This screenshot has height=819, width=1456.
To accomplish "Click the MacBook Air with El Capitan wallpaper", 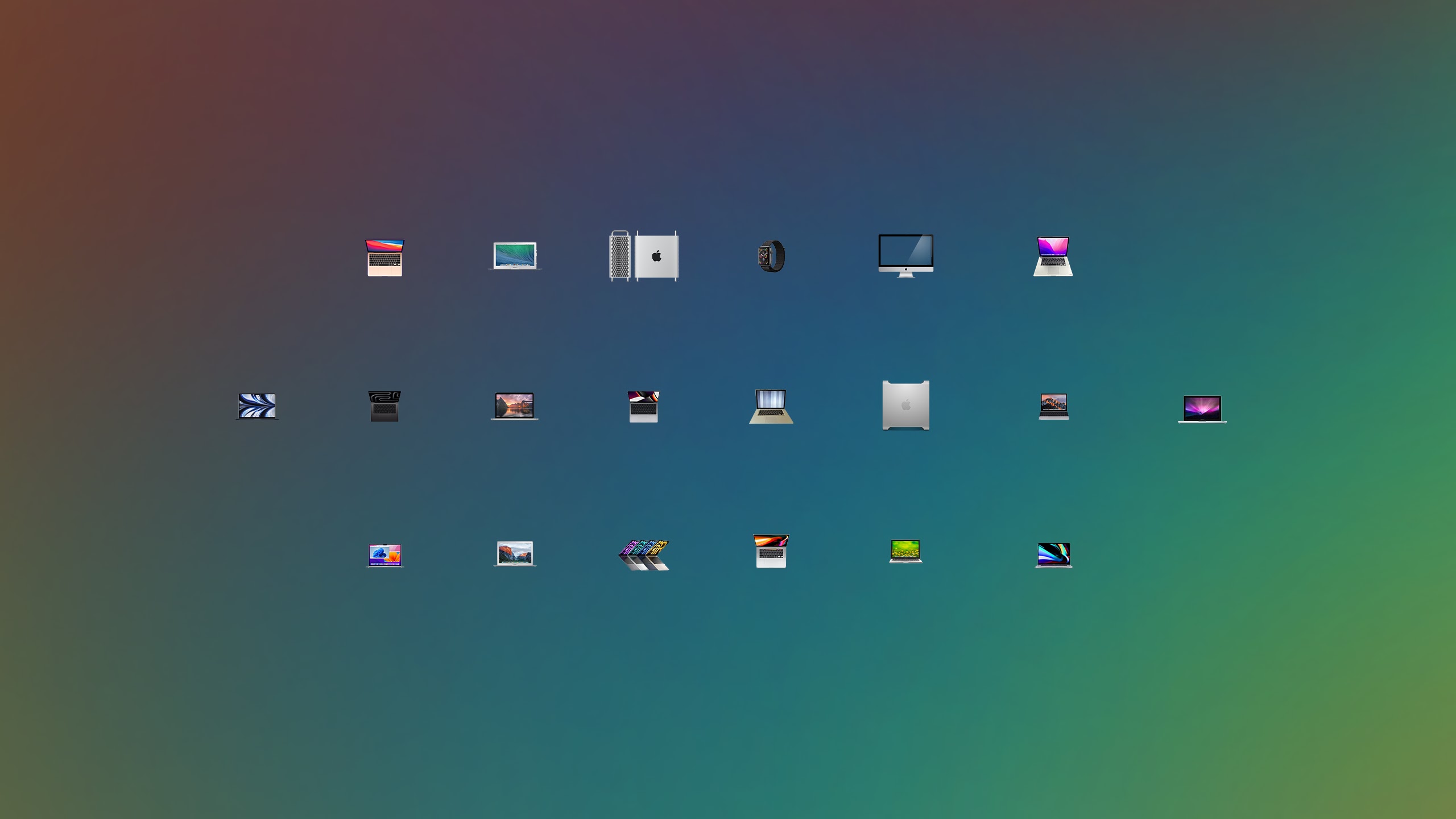I will tap(514, 553).
